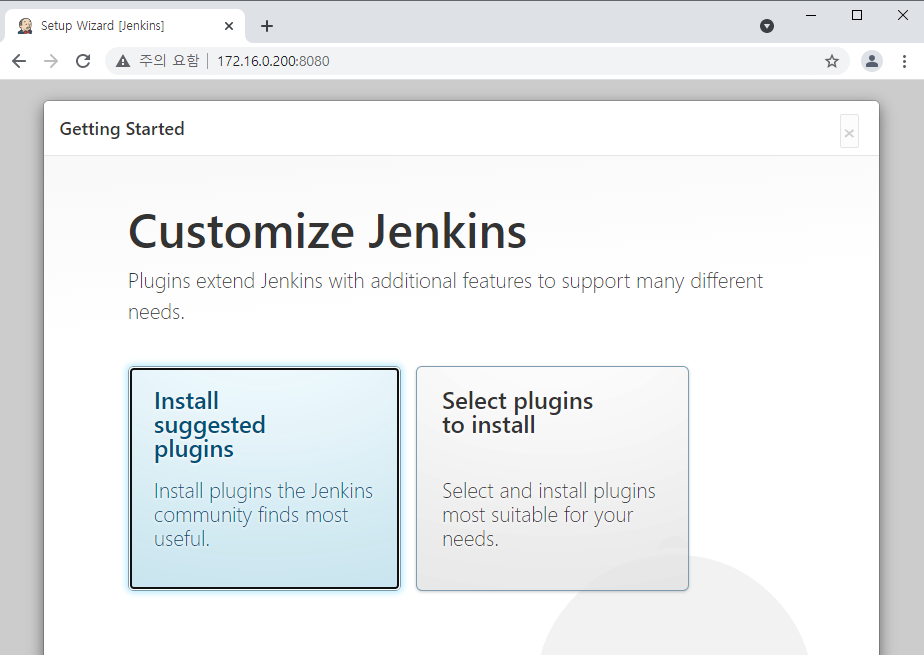The image size is (924, 655).
Task: Choose the Select plugins to install card
Action: [552, 478]
